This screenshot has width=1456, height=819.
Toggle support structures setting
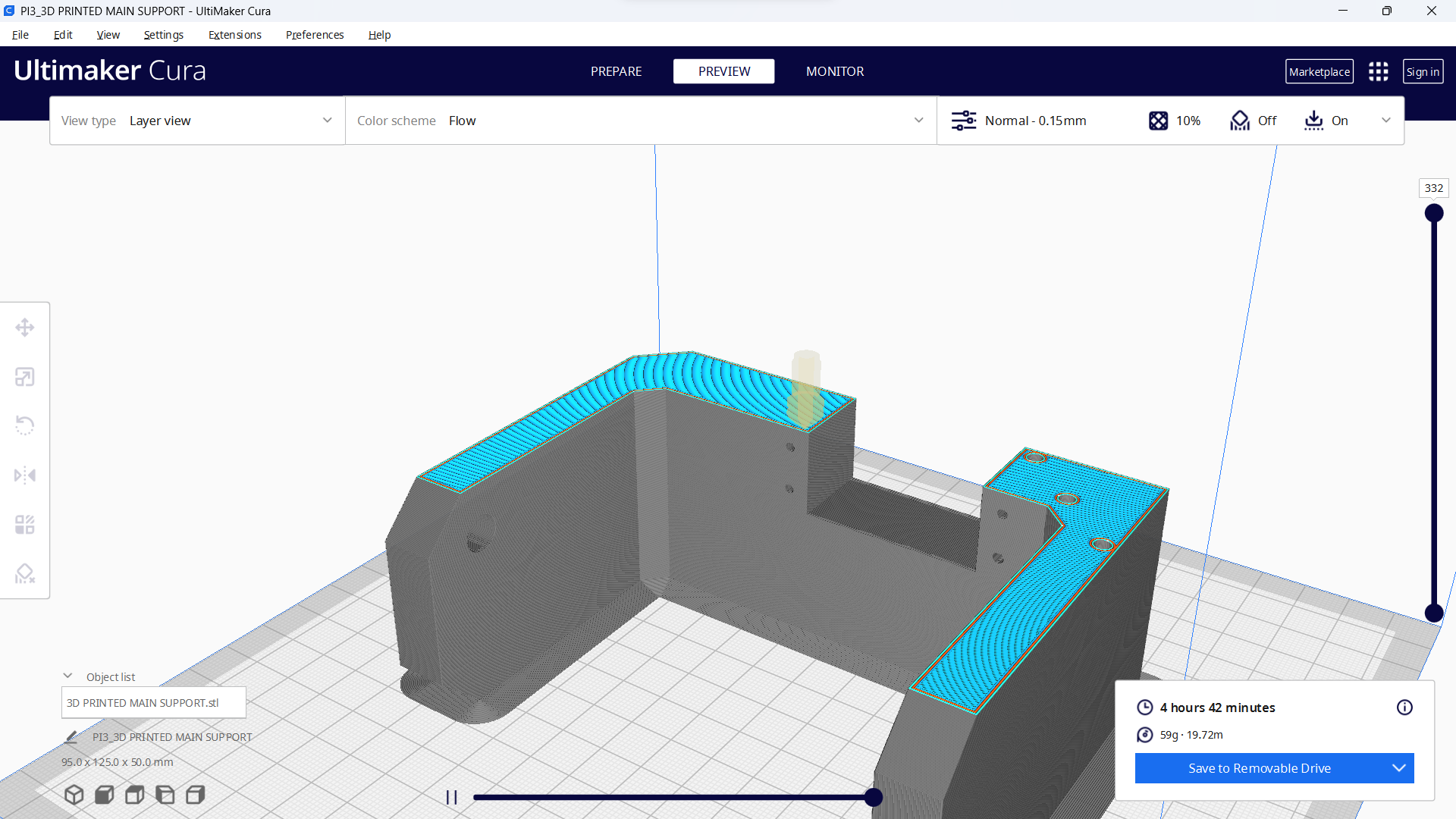coord(1253,121)
